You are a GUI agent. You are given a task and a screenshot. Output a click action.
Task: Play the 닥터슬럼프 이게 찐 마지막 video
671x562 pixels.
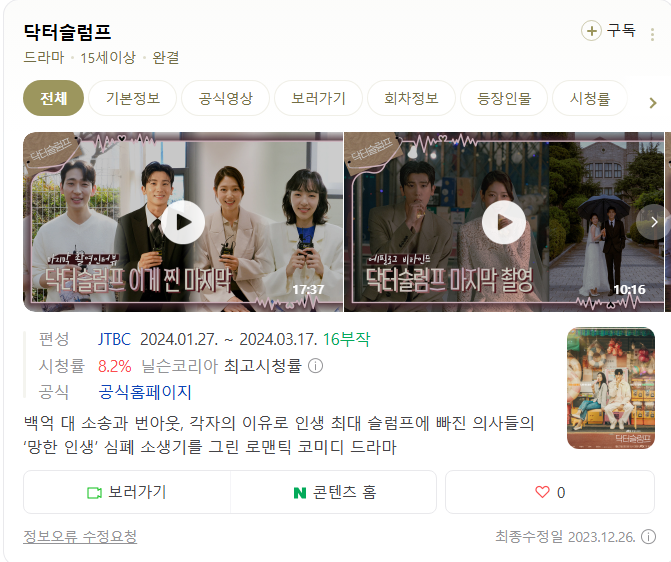point(183,222)
